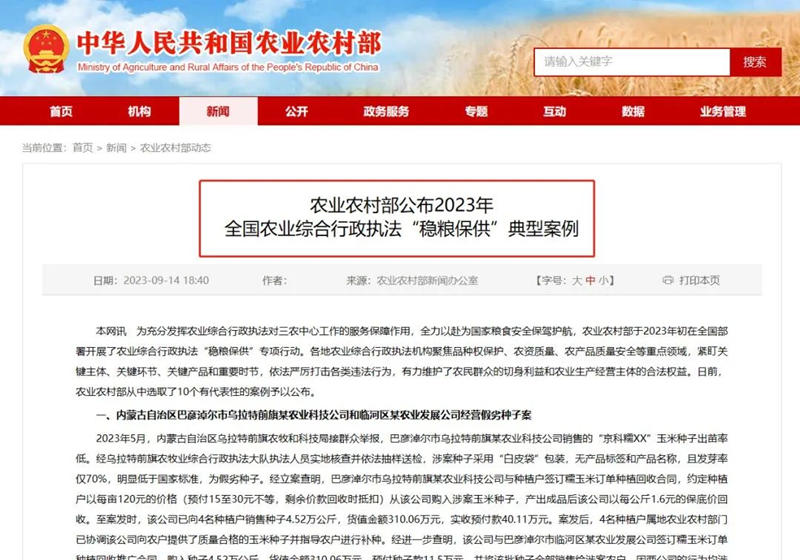Screen dimensions: 800x560
Task: Click the national emblem logo
Action: [x=46, y=48]
